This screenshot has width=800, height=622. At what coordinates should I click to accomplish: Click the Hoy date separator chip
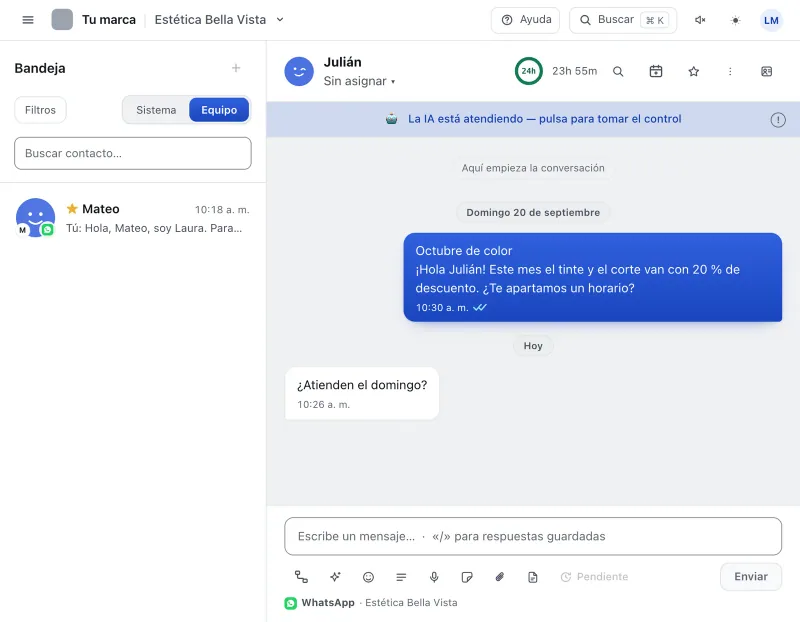533,345
